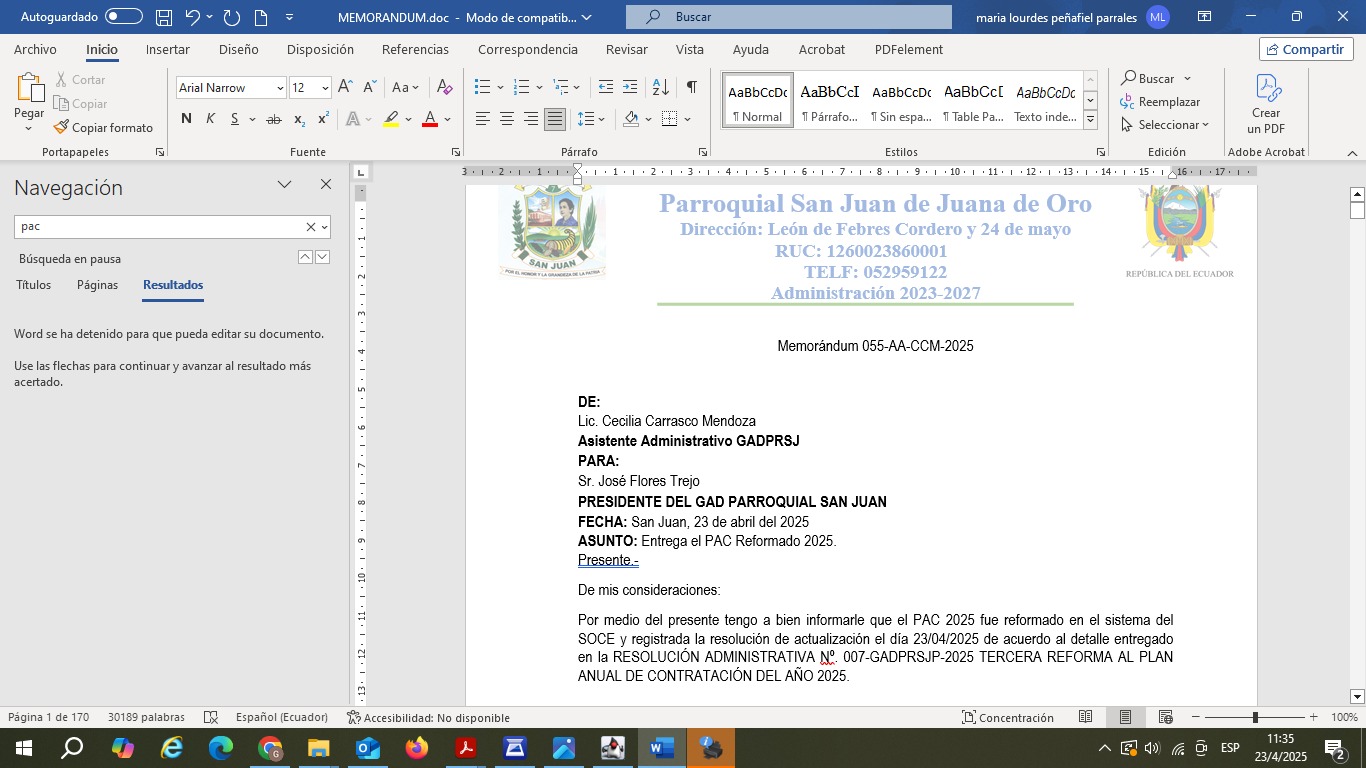Expand the Seleccionar dropdown in Edición
The height and width of the screenshot is (768, 1366).
pos(1166,125)
